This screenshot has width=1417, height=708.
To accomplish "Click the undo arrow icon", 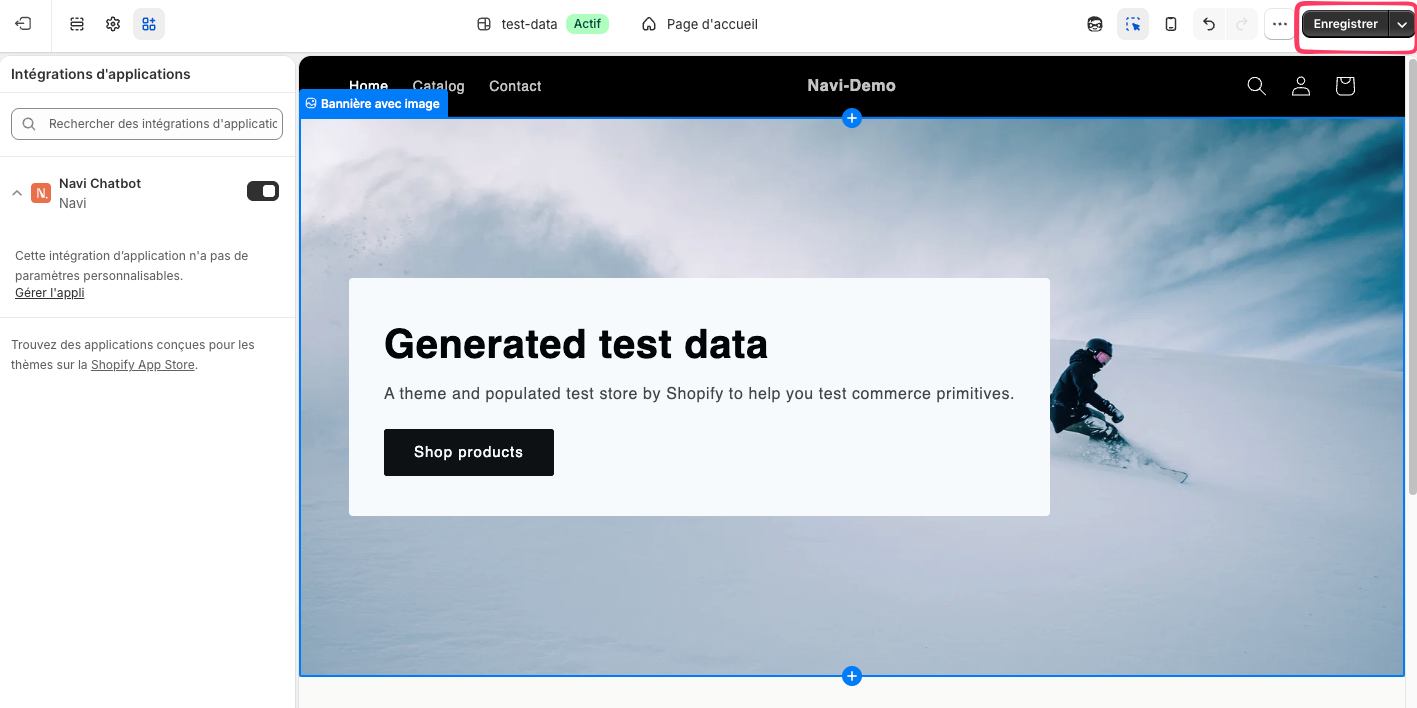I will pyautogui.click(x=1209, y=24).
